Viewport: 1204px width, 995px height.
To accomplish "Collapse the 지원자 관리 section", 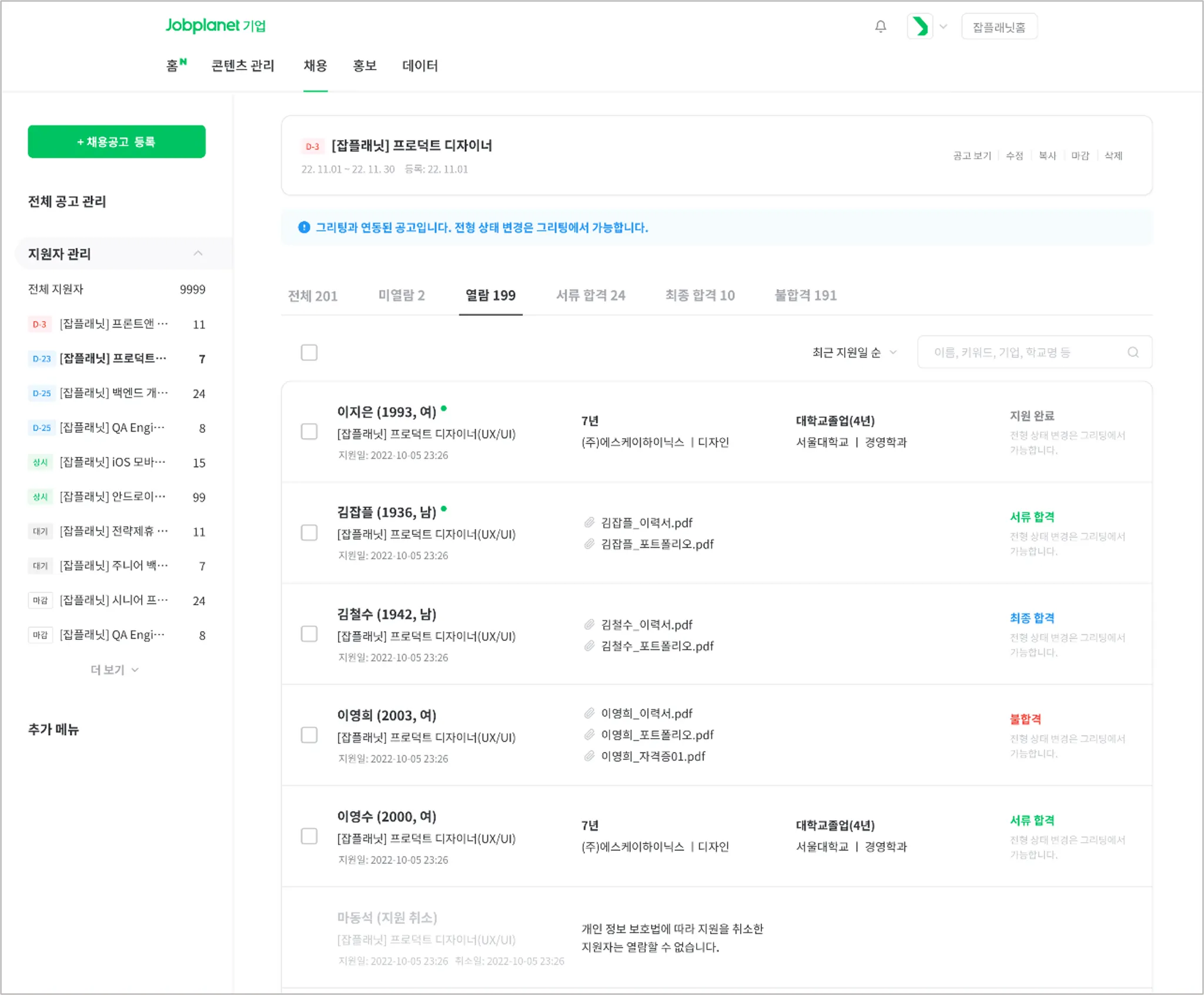I will pyautogui.click(x=198, y=253).
